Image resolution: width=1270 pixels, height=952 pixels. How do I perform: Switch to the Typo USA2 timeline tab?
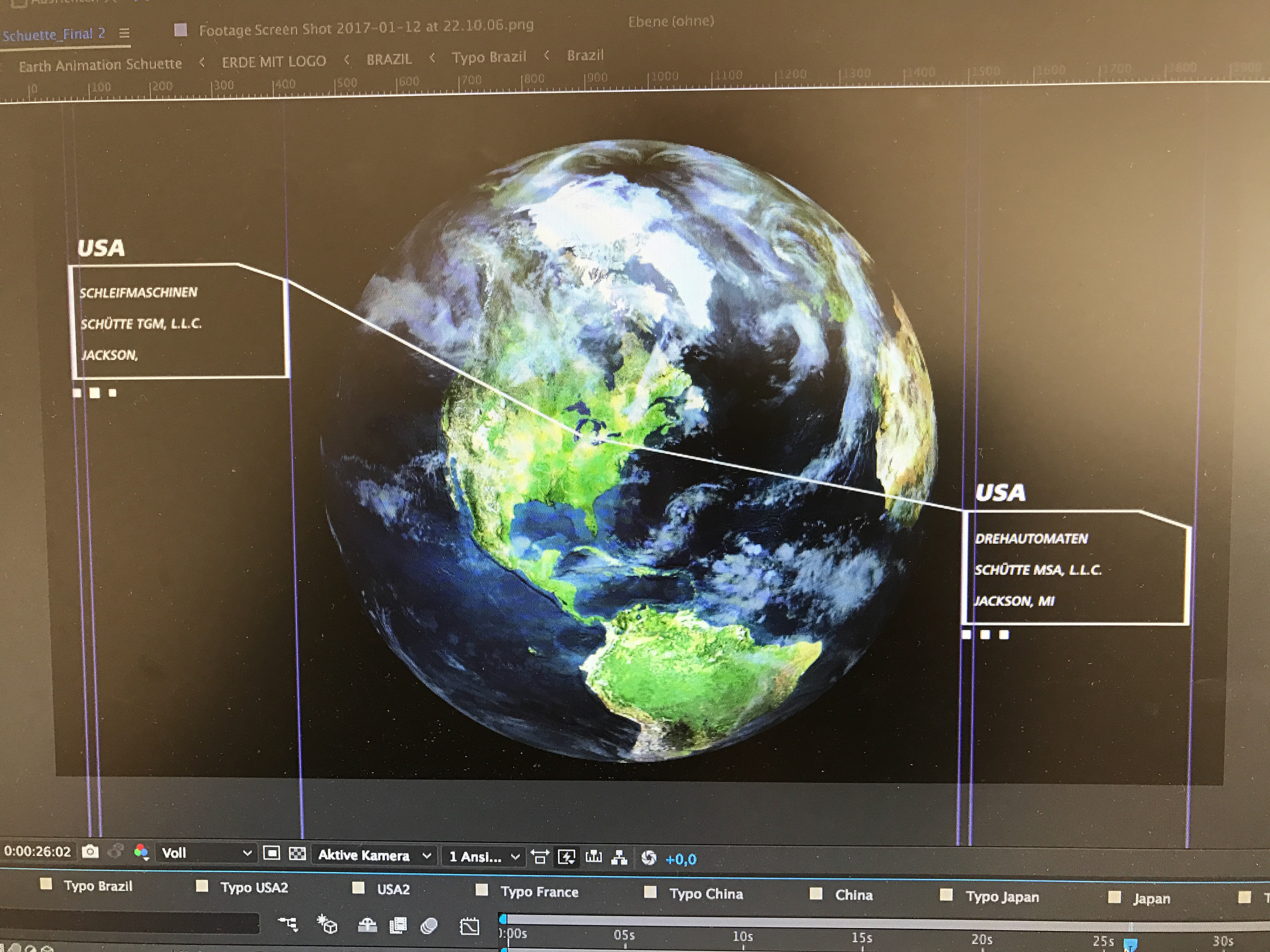(x=254, y=888)
